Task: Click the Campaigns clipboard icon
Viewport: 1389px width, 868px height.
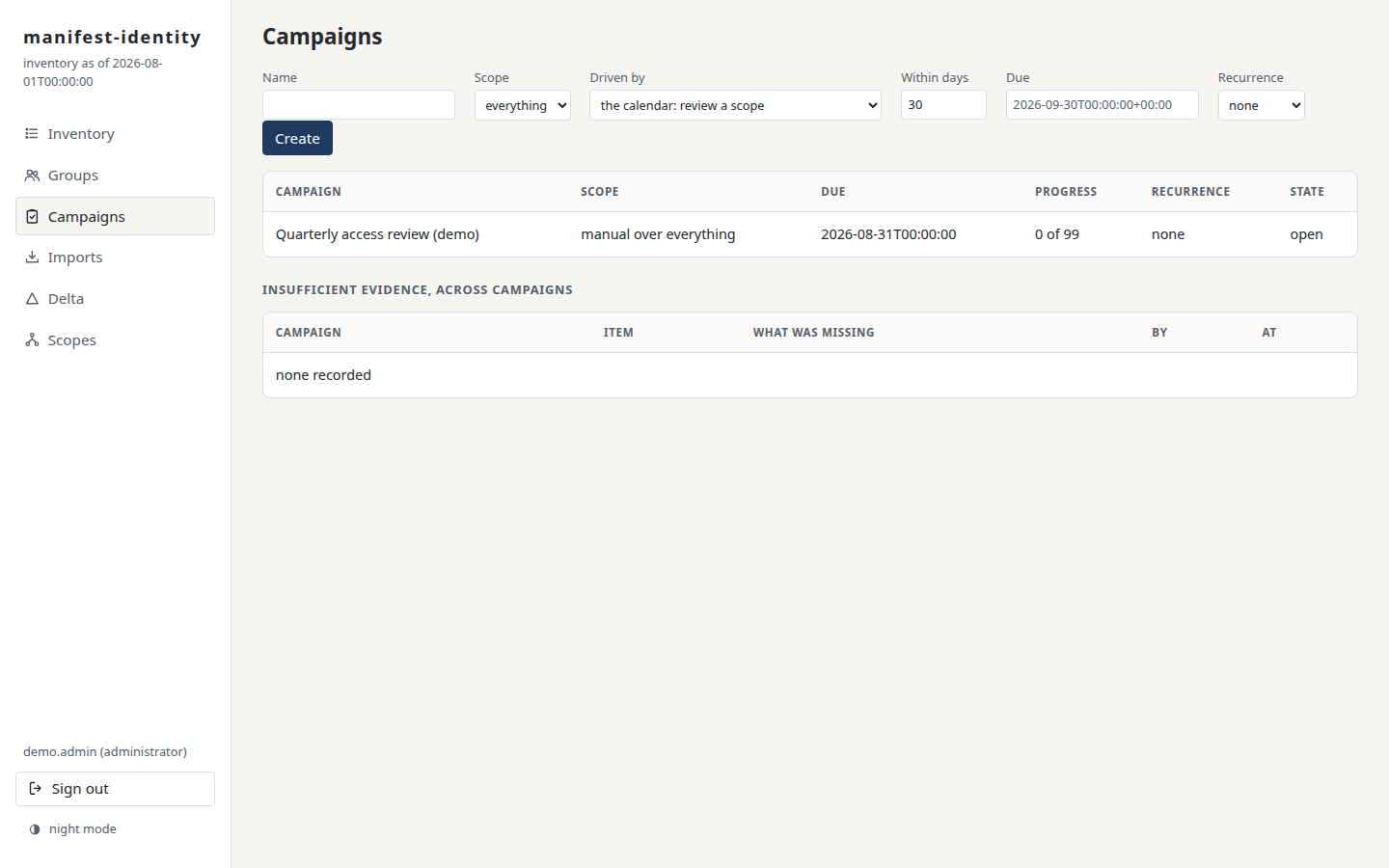Action: click(x=32, y=217)
